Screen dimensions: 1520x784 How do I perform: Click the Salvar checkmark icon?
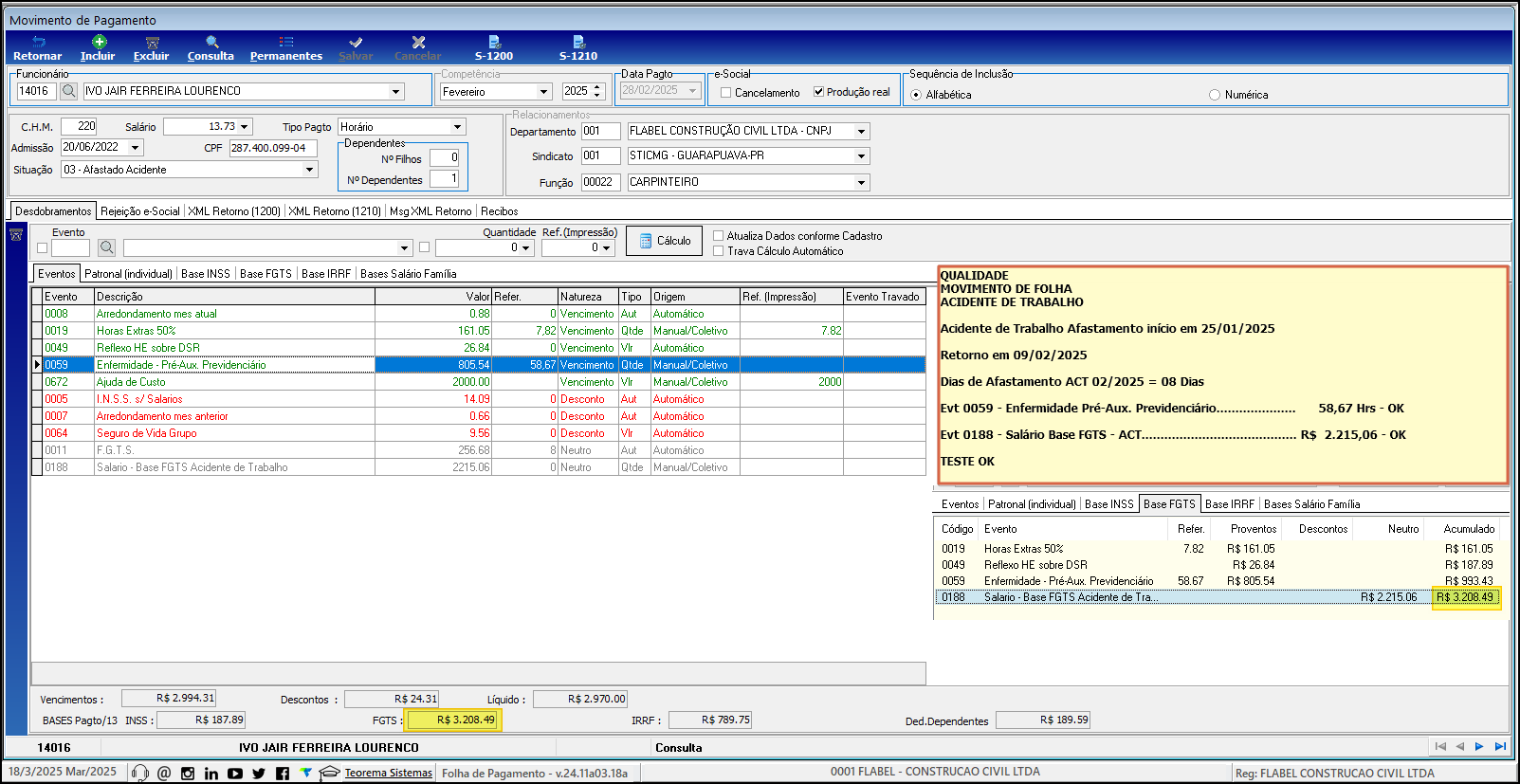coord(356,42)
